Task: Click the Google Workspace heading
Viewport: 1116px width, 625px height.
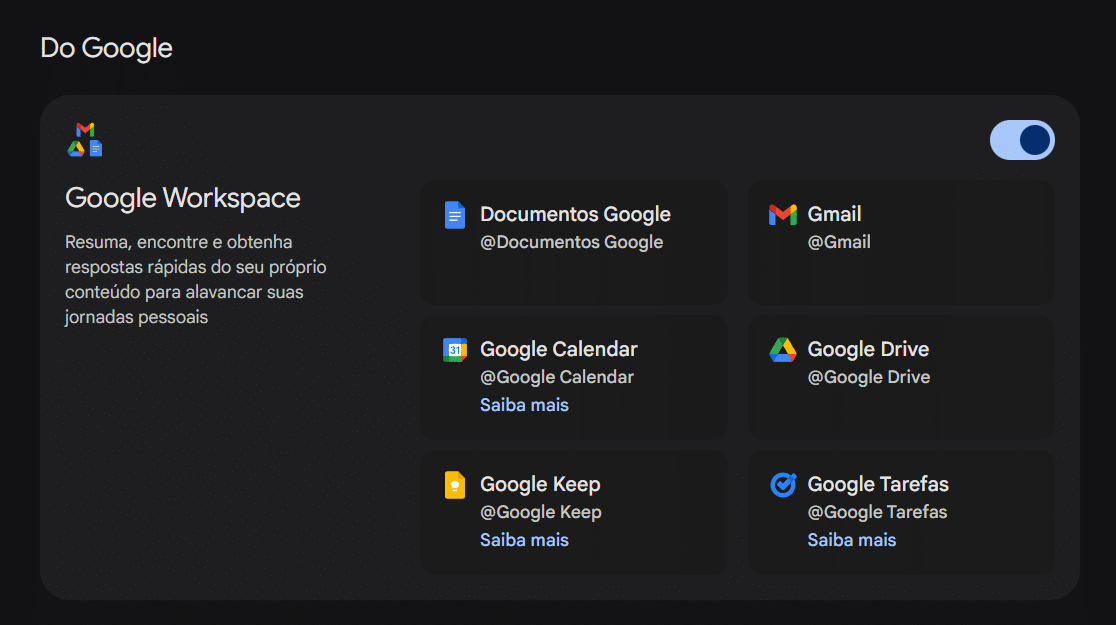Action: (x=183, y=198)
